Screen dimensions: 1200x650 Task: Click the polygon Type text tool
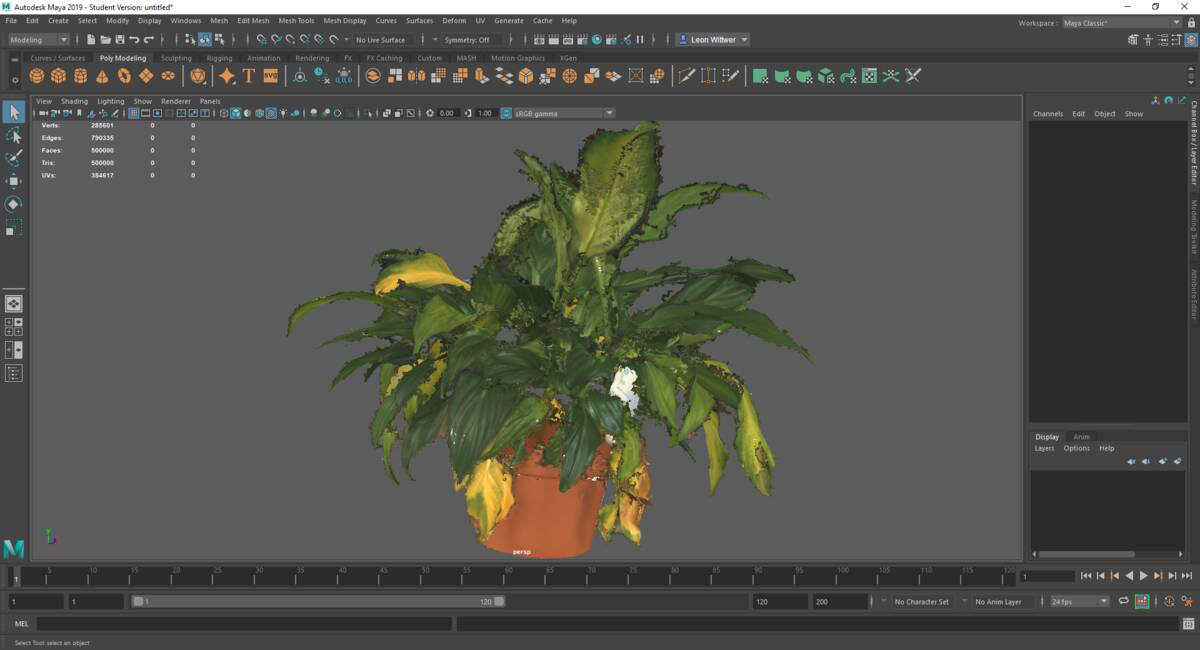[249, 76]
